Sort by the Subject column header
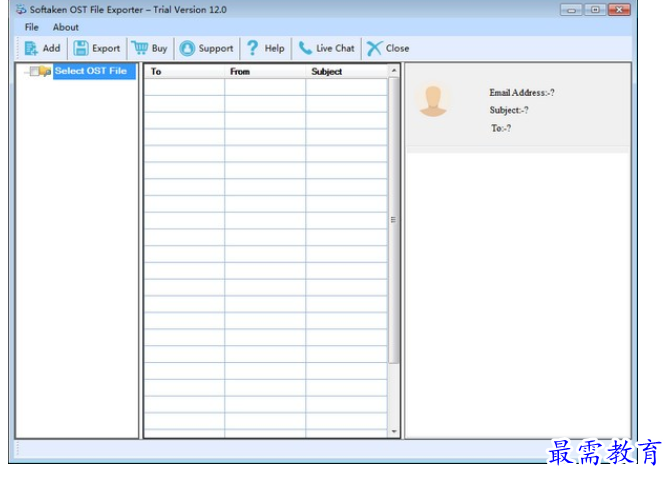Screen dimensions: 670x484 tap(347, 71)
